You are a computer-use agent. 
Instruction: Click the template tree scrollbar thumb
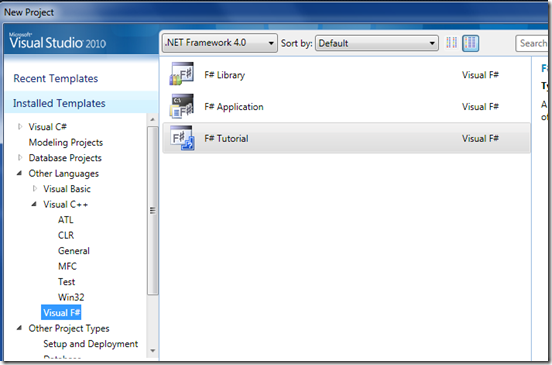[152, 210]
